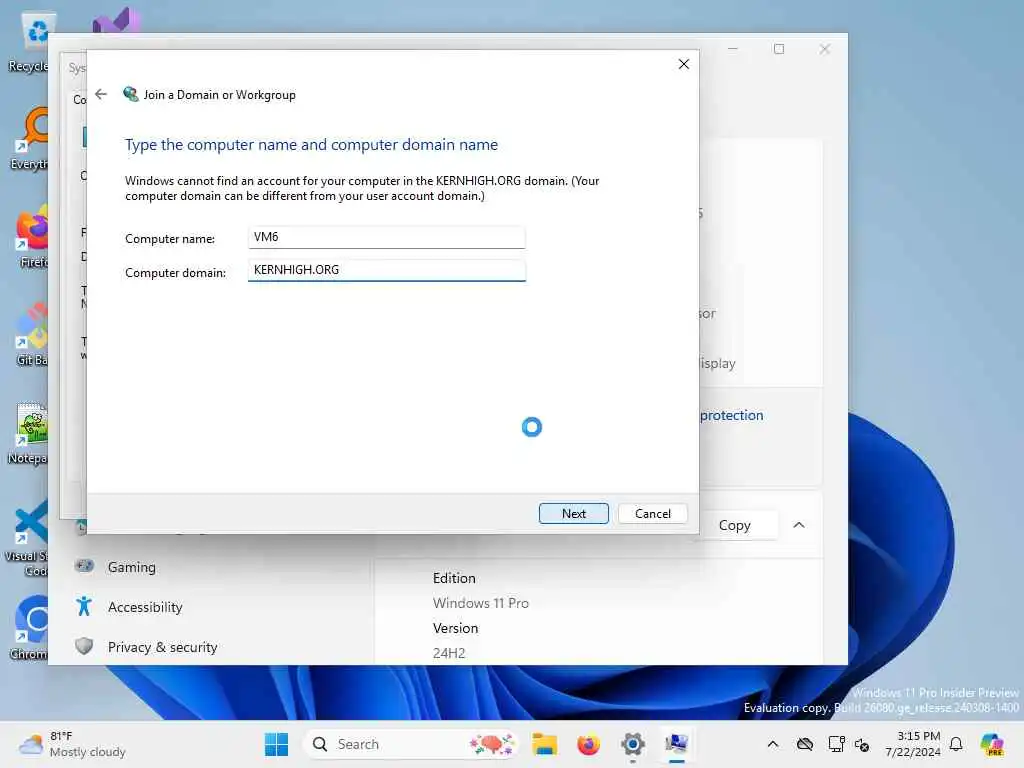Click the Accessibility figure icon in Settings
Viewport: 1024px width, 768px height.
pyautogui.click(x=84, y=607)
